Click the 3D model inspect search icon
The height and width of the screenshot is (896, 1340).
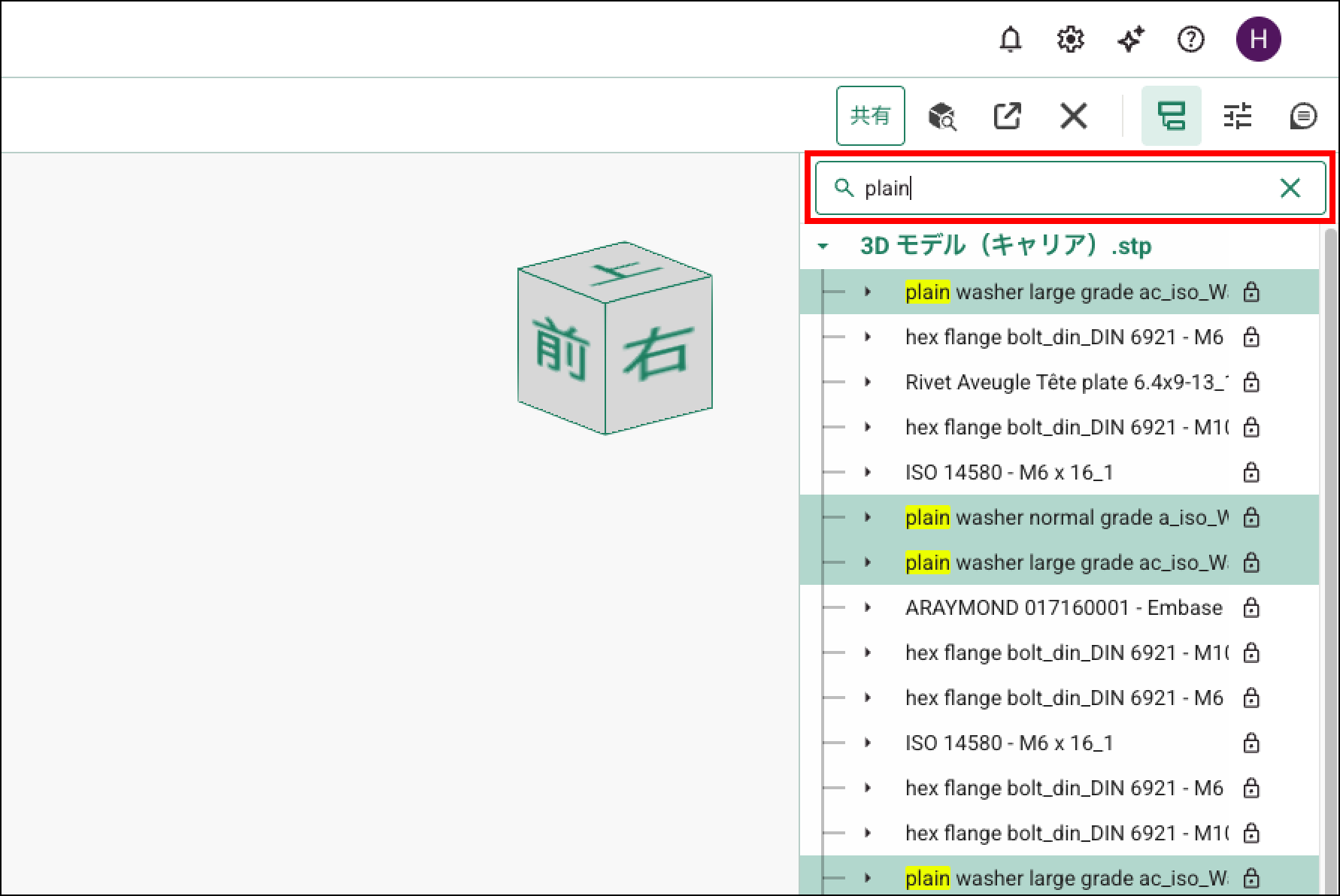941,117
